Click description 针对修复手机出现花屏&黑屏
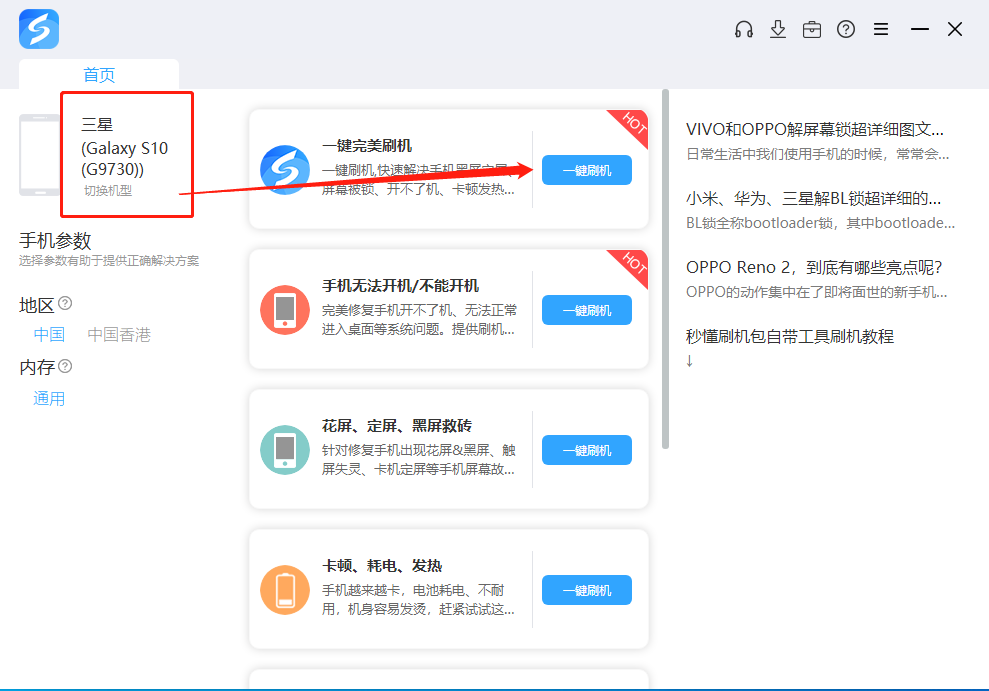This screenshot has width=989, height=691. [419, 460]
